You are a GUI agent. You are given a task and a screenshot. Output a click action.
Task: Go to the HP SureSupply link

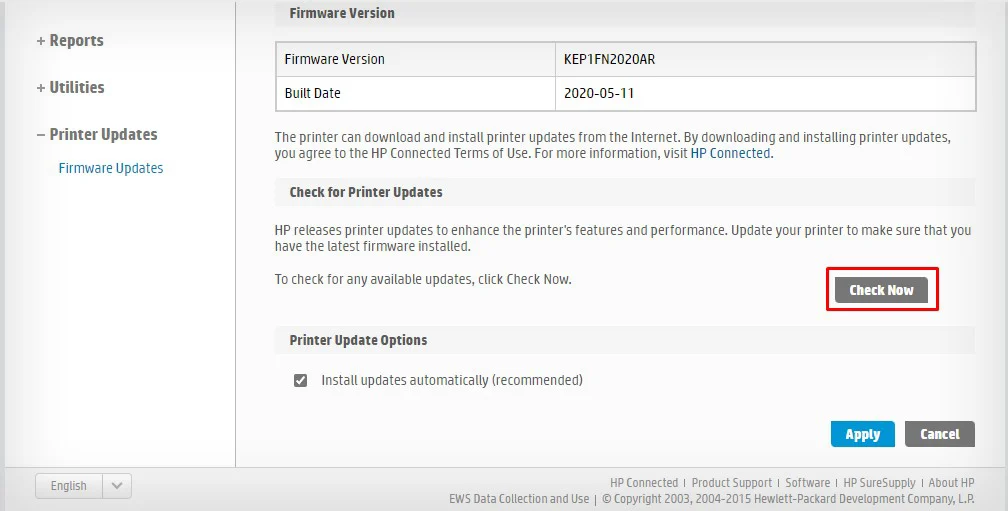880,482
